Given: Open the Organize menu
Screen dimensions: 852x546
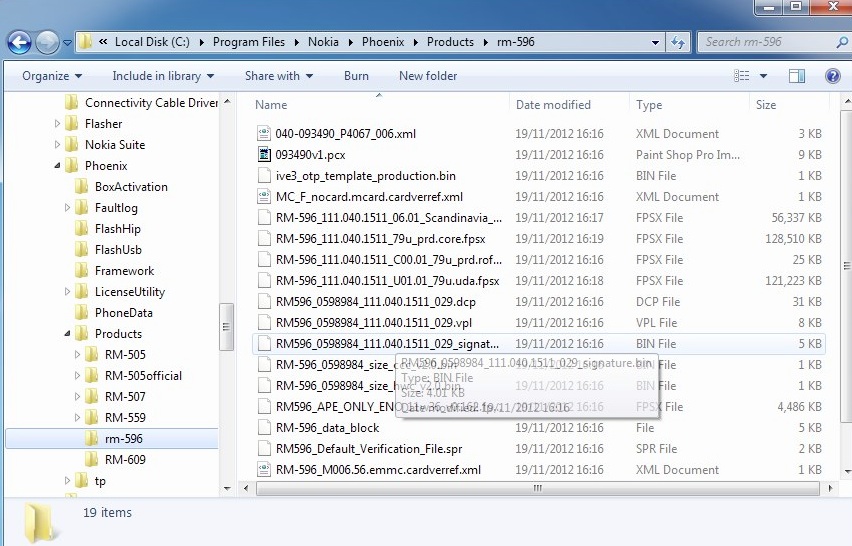Looking at the screenshot, I should (52, 76).
